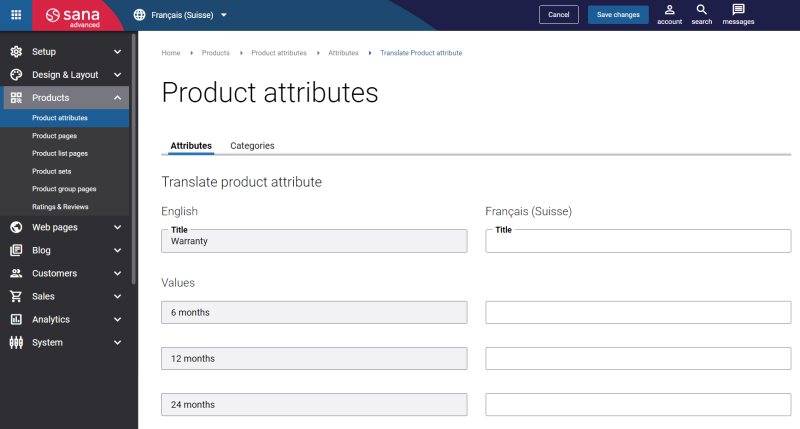
Task: Click the 'Product attributes' page heading
Action: (x=270, y=93)
